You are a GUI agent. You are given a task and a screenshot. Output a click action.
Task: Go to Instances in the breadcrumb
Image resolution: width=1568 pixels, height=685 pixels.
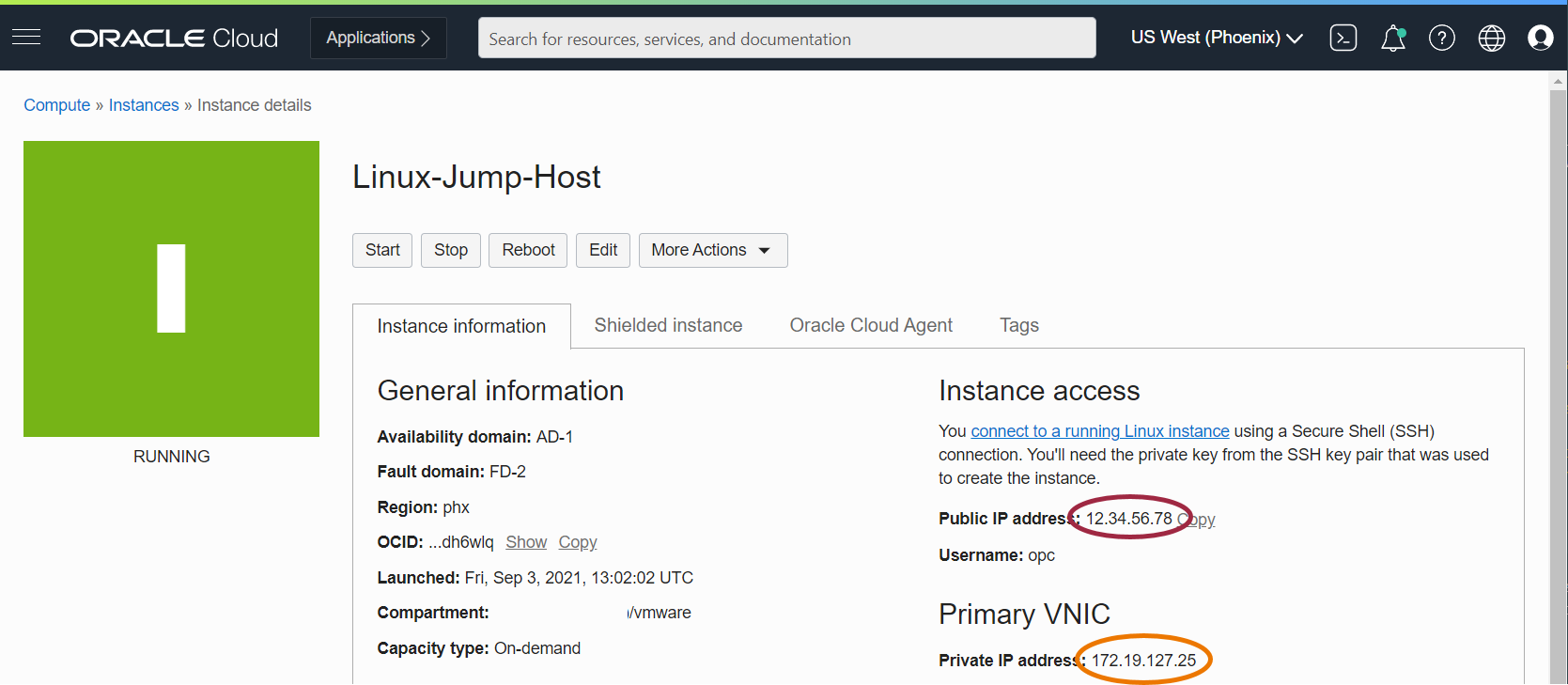tap(144, 105)
